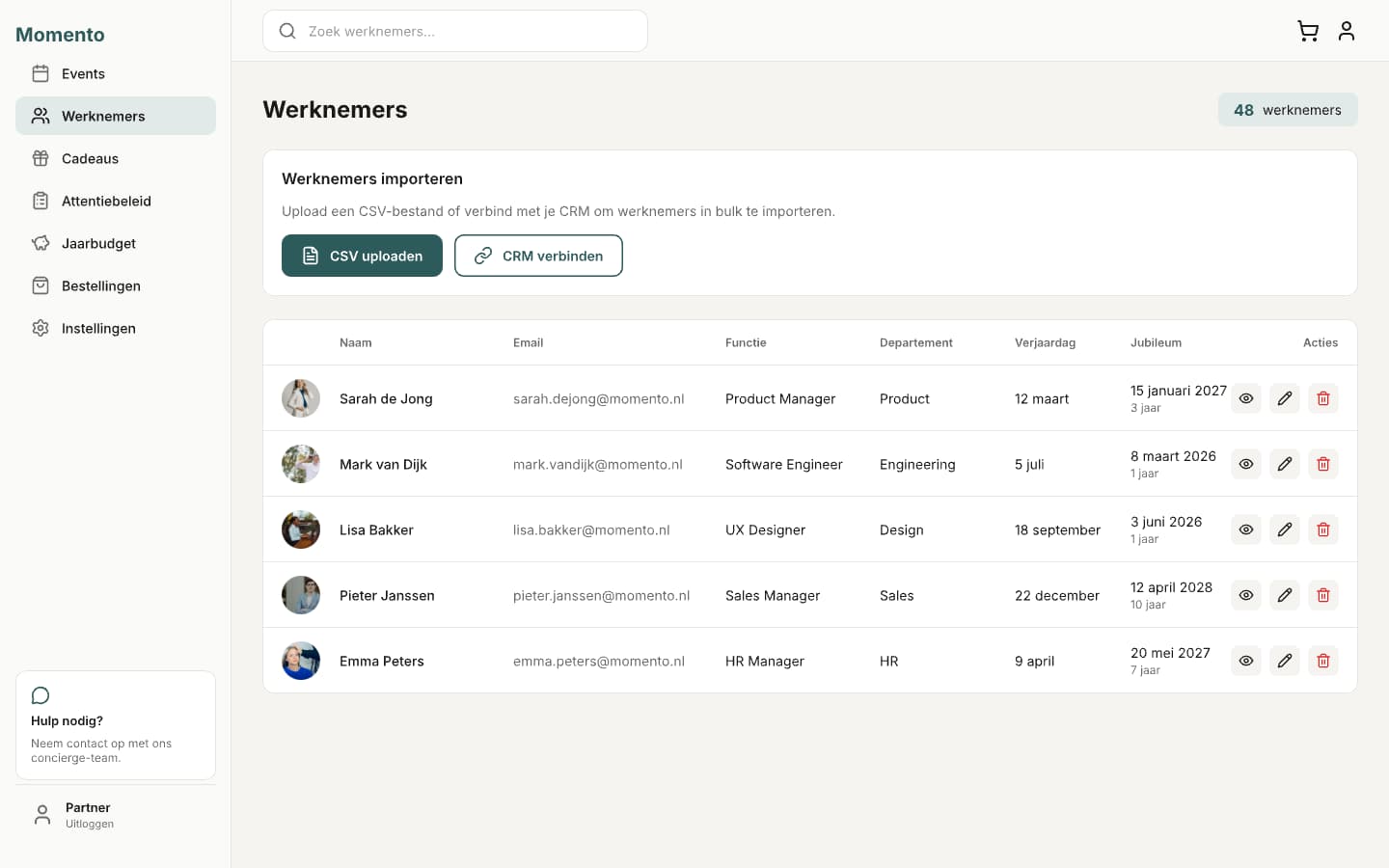
Task: Select the Cadeaus gift icon in sidebar
Action: [x=40, y=158]
